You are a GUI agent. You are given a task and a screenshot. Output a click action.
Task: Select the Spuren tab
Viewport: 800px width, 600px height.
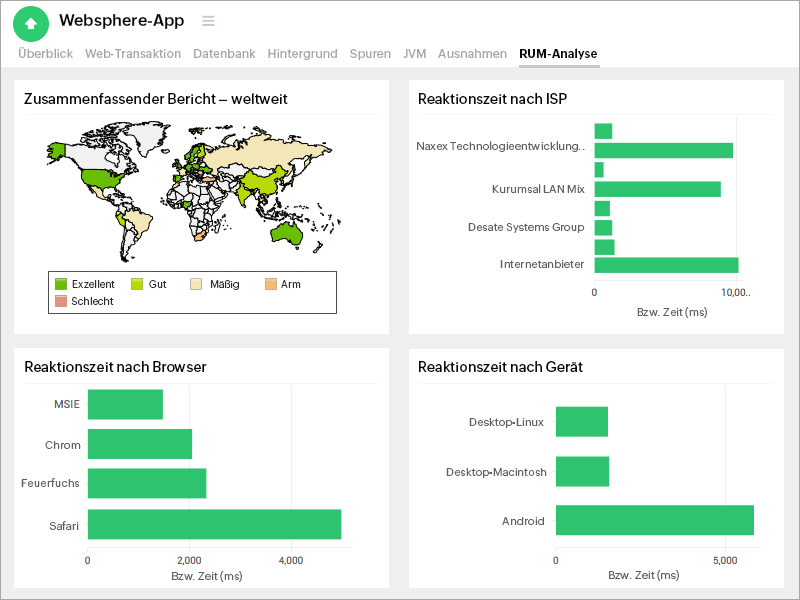point(369,54)
